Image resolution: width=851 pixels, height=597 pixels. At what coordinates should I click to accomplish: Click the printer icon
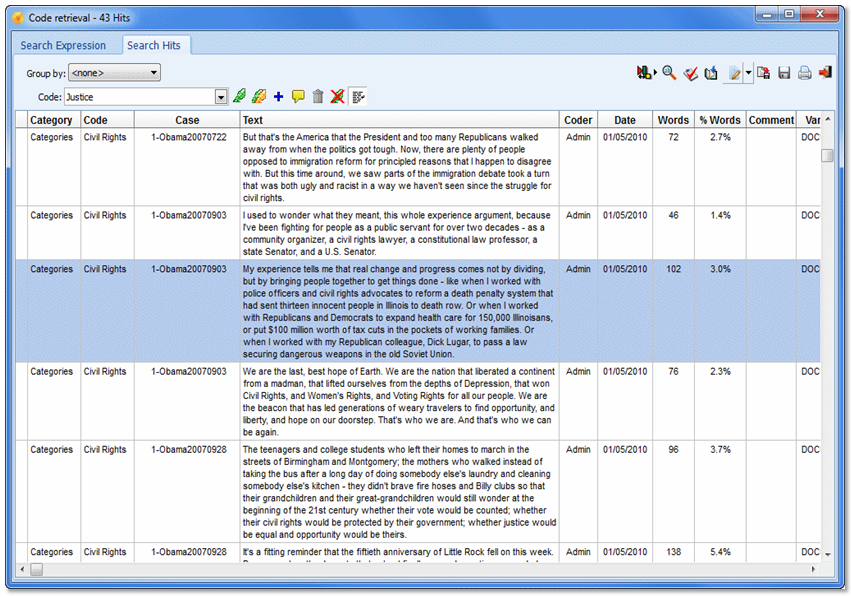[x=805, y=73]
